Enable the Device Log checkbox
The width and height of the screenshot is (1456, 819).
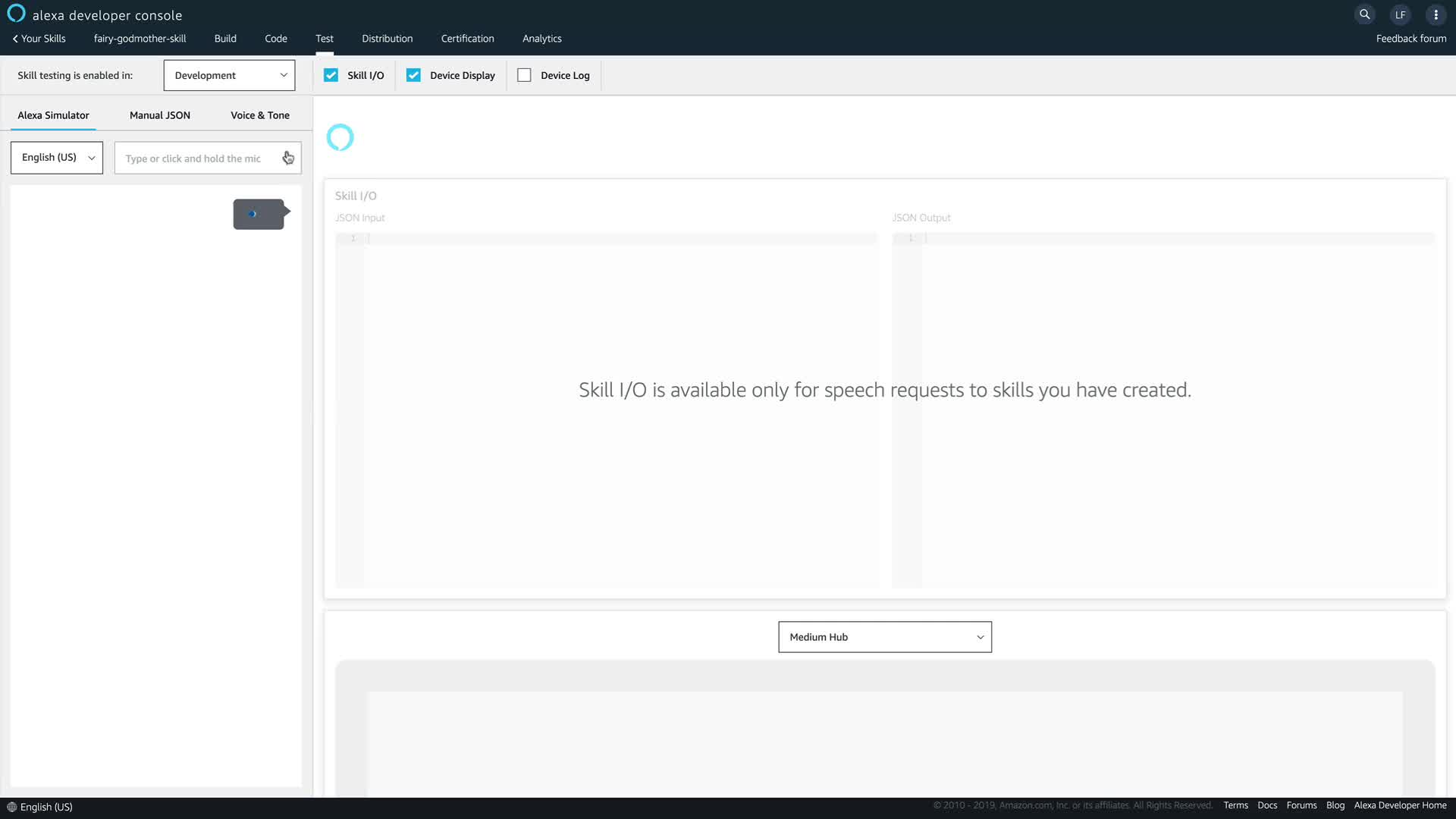pyautogui.click(x=524, y=75)
